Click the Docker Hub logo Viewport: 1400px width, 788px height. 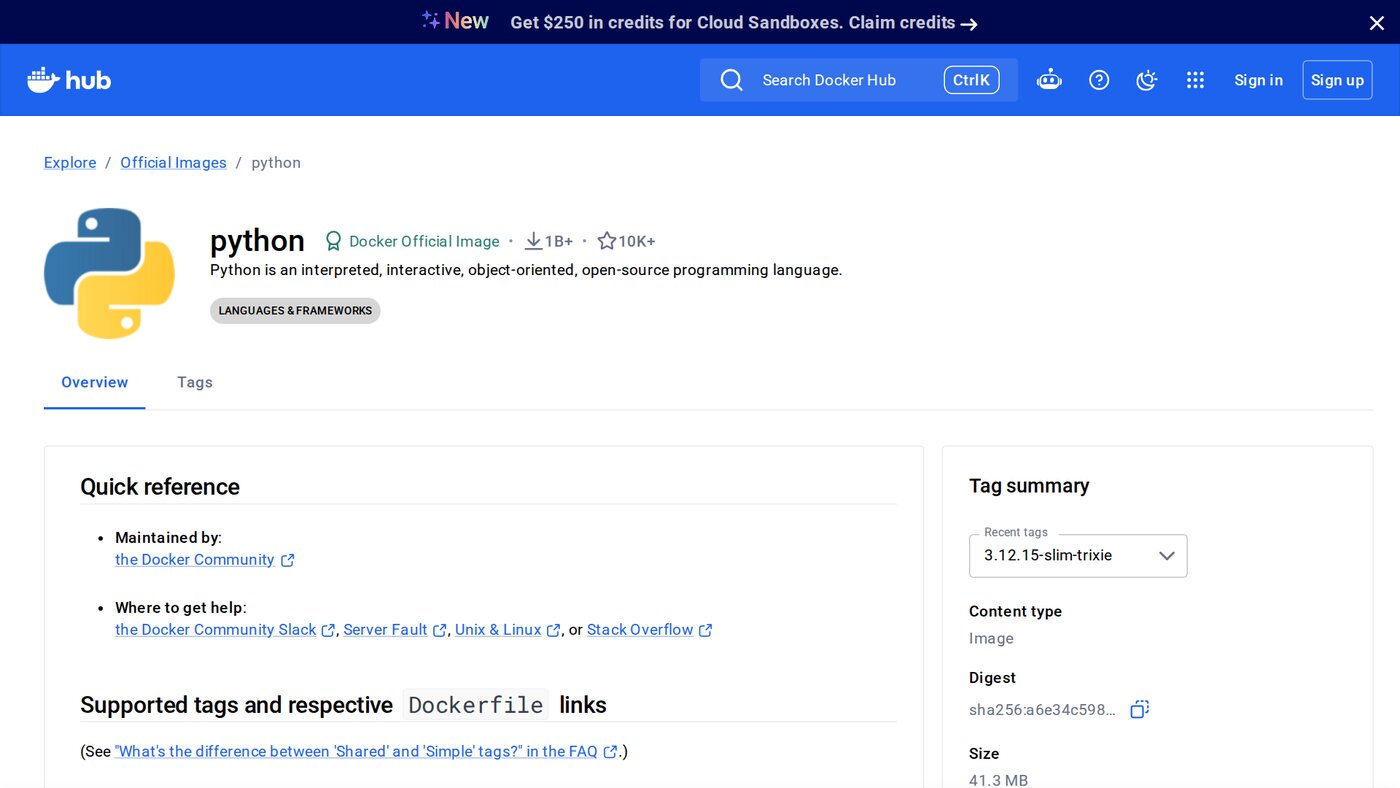[x=69, y=80]
